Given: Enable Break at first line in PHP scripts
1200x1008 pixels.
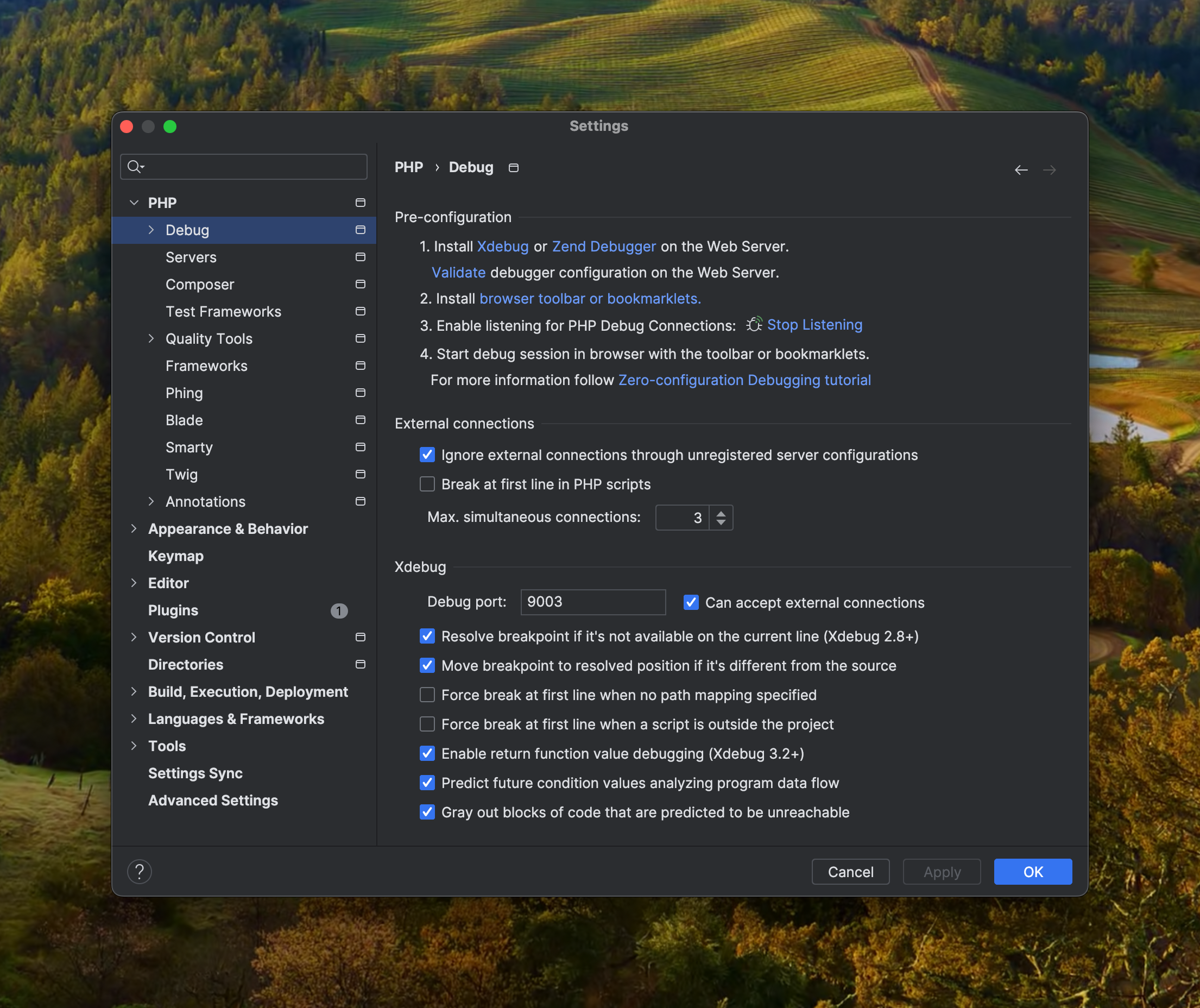Looking at the screenshot, I should point(427,484).
